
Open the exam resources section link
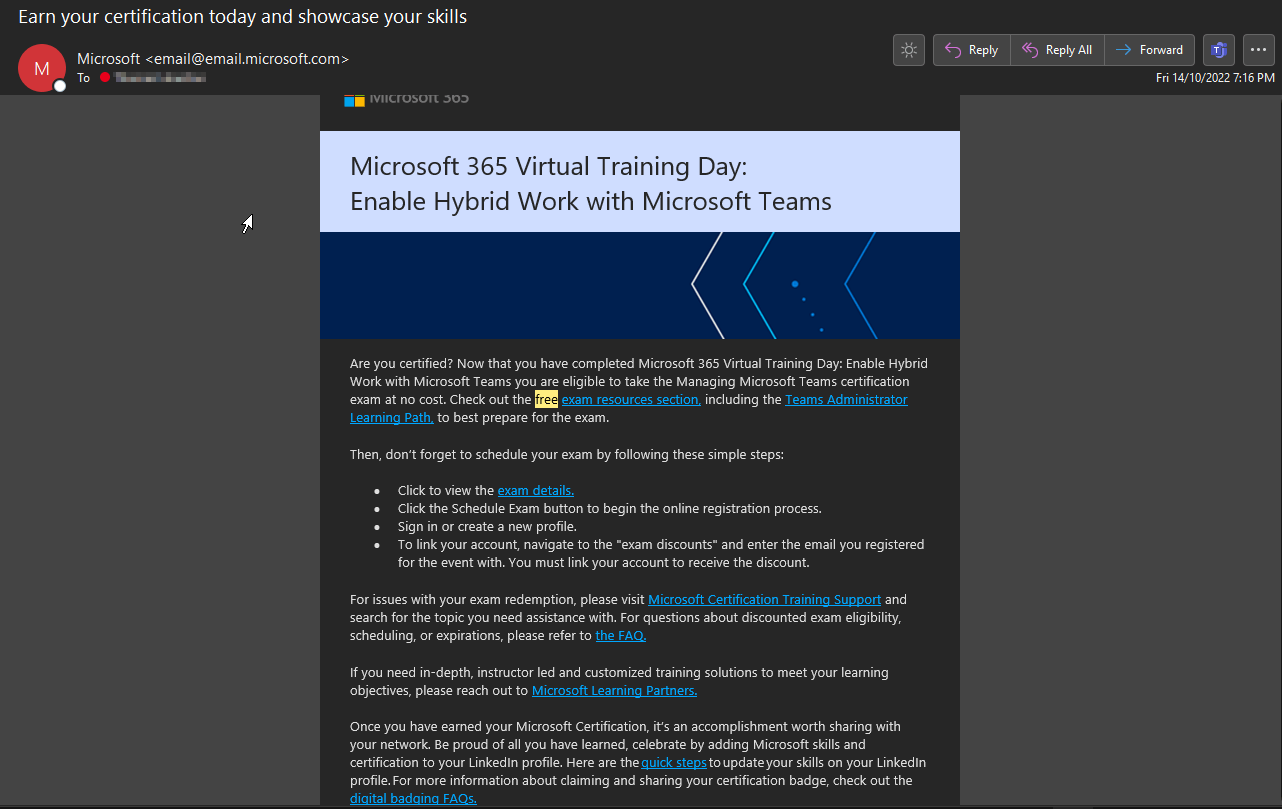tap(631, 399)
